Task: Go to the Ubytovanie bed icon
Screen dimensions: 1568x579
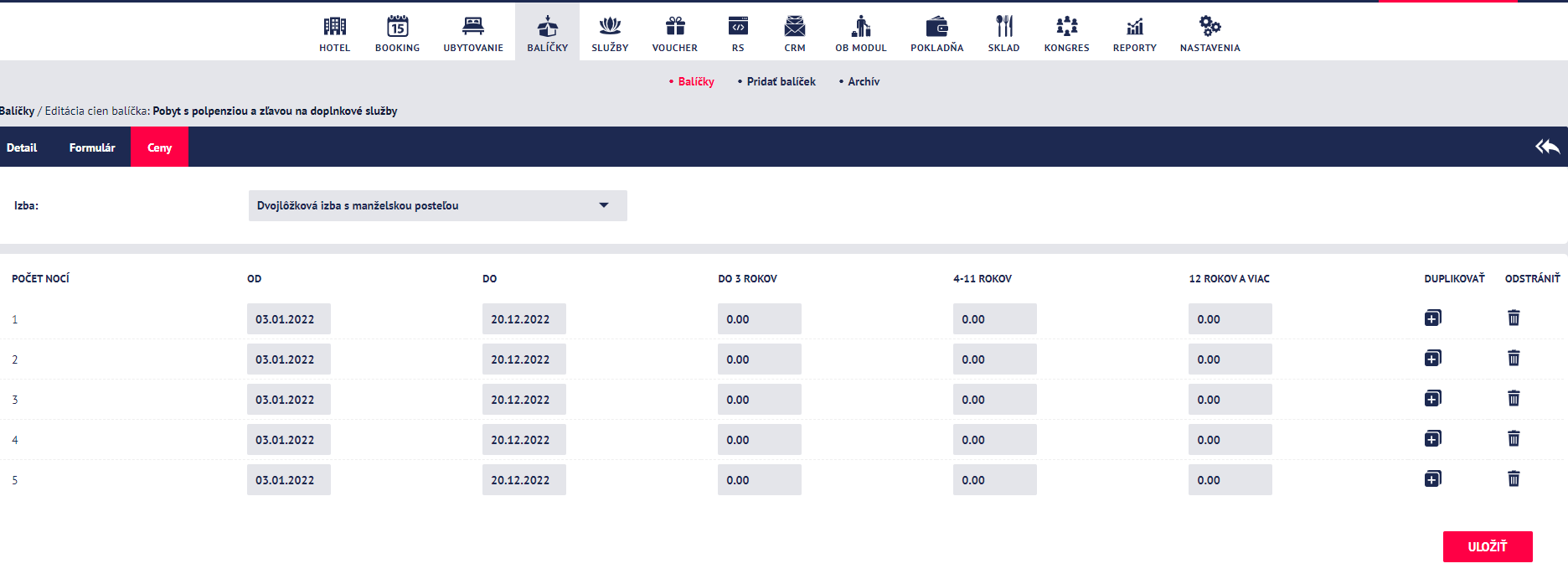Action: pyautogui.click(x=473, y=26)
